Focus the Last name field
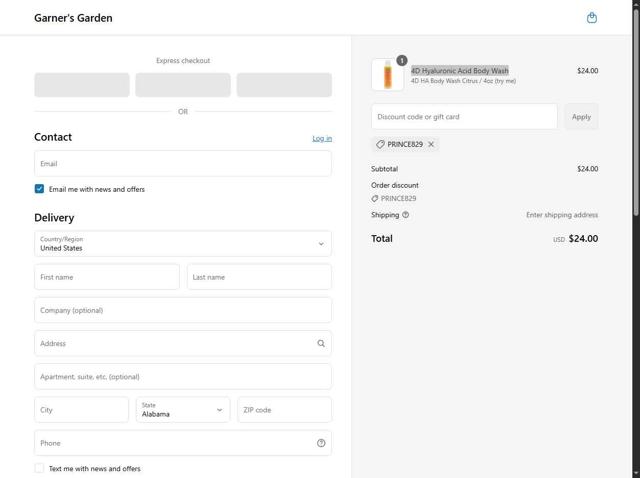The image size is (640, 478). 259,277
